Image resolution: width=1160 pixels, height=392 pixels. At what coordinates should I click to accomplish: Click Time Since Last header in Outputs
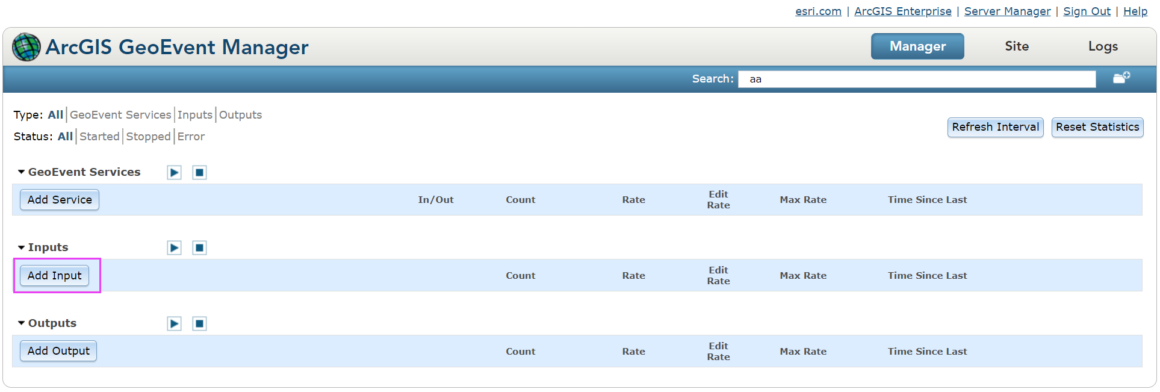tap(927, 351)
